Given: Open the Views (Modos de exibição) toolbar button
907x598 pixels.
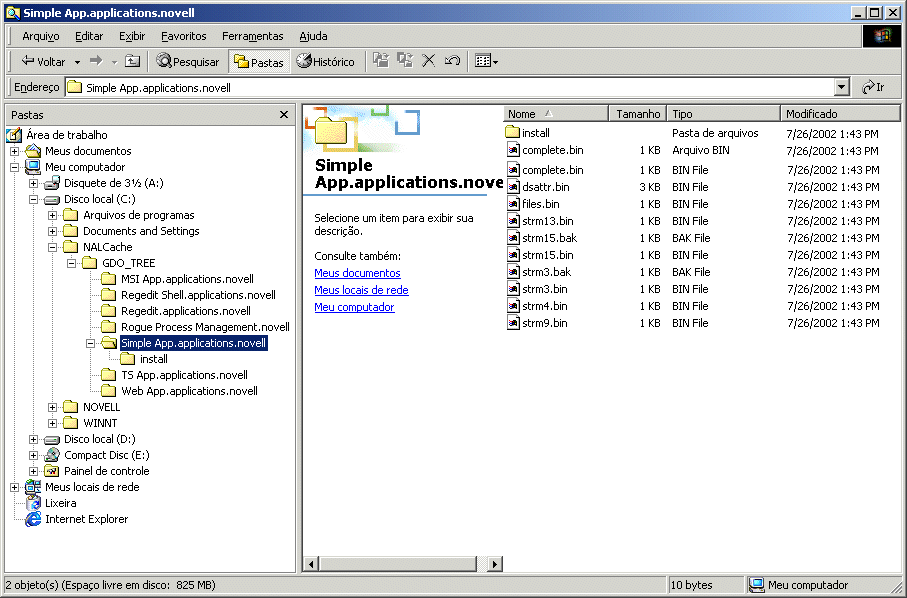Looking at the screenshot, I should tap(486, 61).
